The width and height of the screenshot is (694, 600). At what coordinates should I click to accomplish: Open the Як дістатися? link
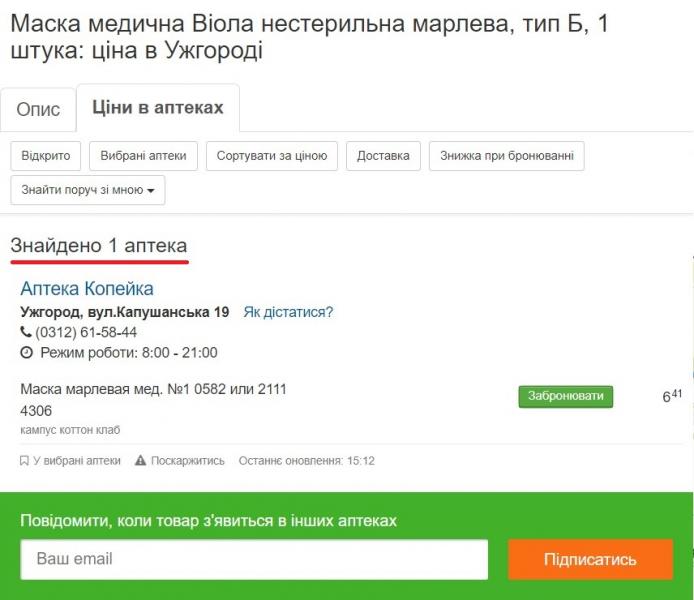tap(288, 312)
